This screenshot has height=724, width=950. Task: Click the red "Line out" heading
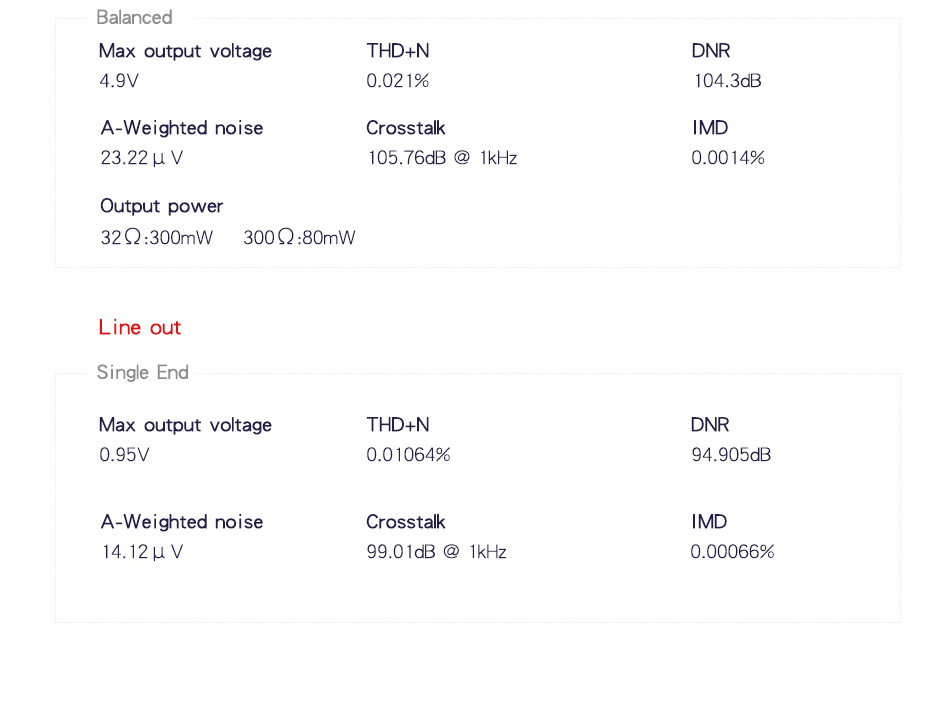coord(140,328)
